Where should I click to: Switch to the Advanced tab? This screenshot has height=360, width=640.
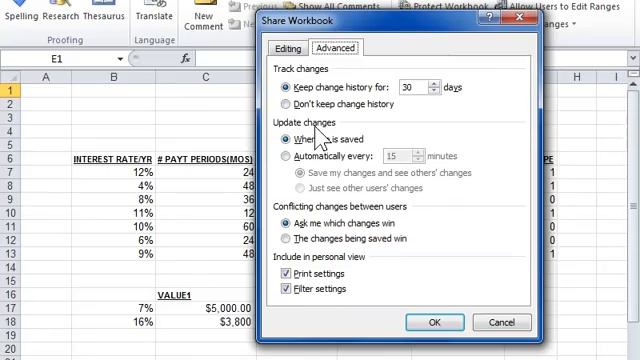pos(336,48)
